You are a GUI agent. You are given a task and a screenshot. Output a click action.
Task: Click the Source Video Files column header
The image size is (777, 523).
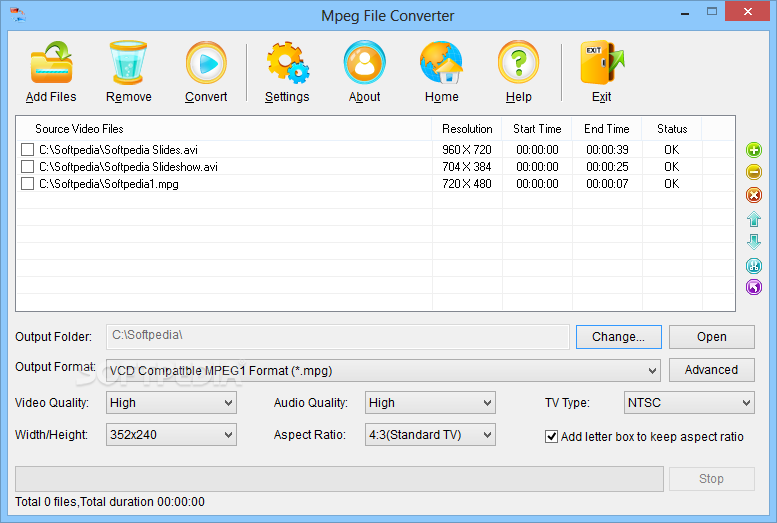pyautogui.click(x=224, y=129)
